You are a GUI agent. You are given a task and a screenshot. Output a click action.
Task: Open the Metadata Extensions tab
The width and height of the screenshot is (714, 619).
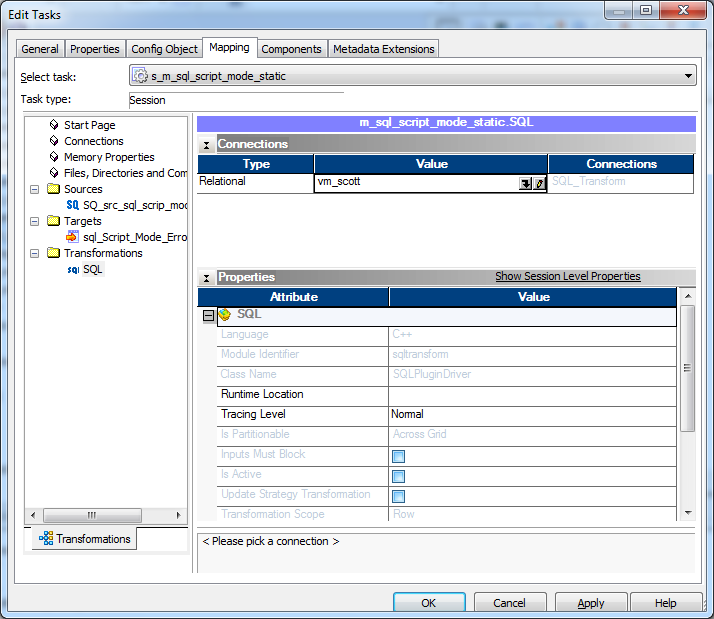click(x=384, y=49)
